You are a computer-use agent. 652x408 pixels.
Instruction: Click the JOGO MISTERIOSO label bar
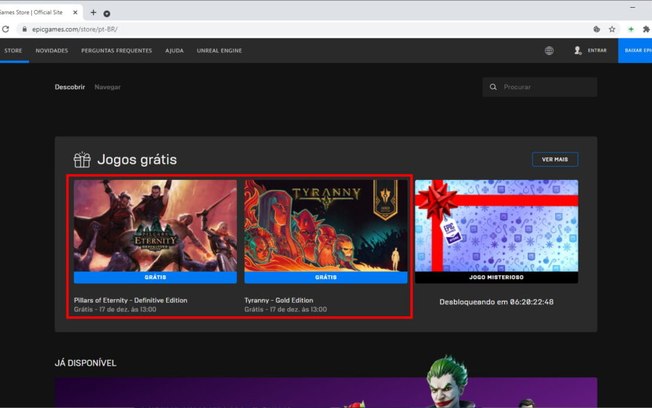pos(496,277)
